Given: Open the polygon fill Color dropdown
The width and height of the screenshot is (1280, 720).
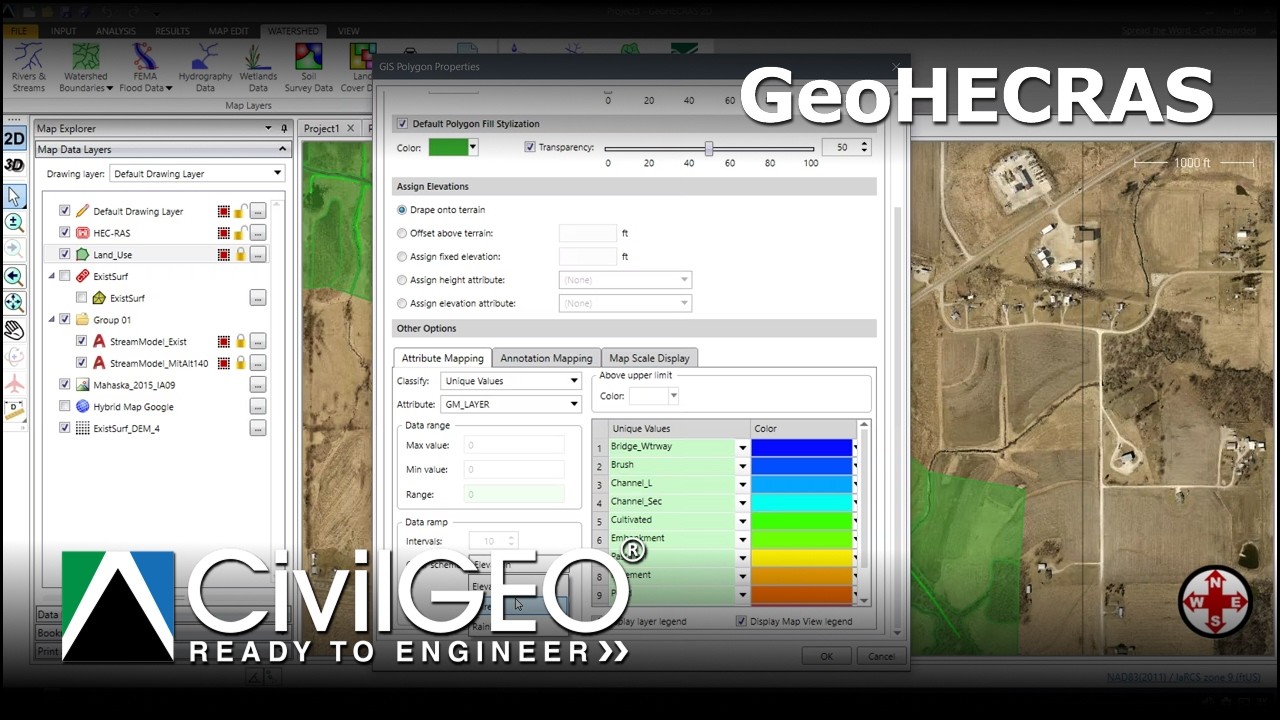Looking at the screenshot, I should click(473, 147).
